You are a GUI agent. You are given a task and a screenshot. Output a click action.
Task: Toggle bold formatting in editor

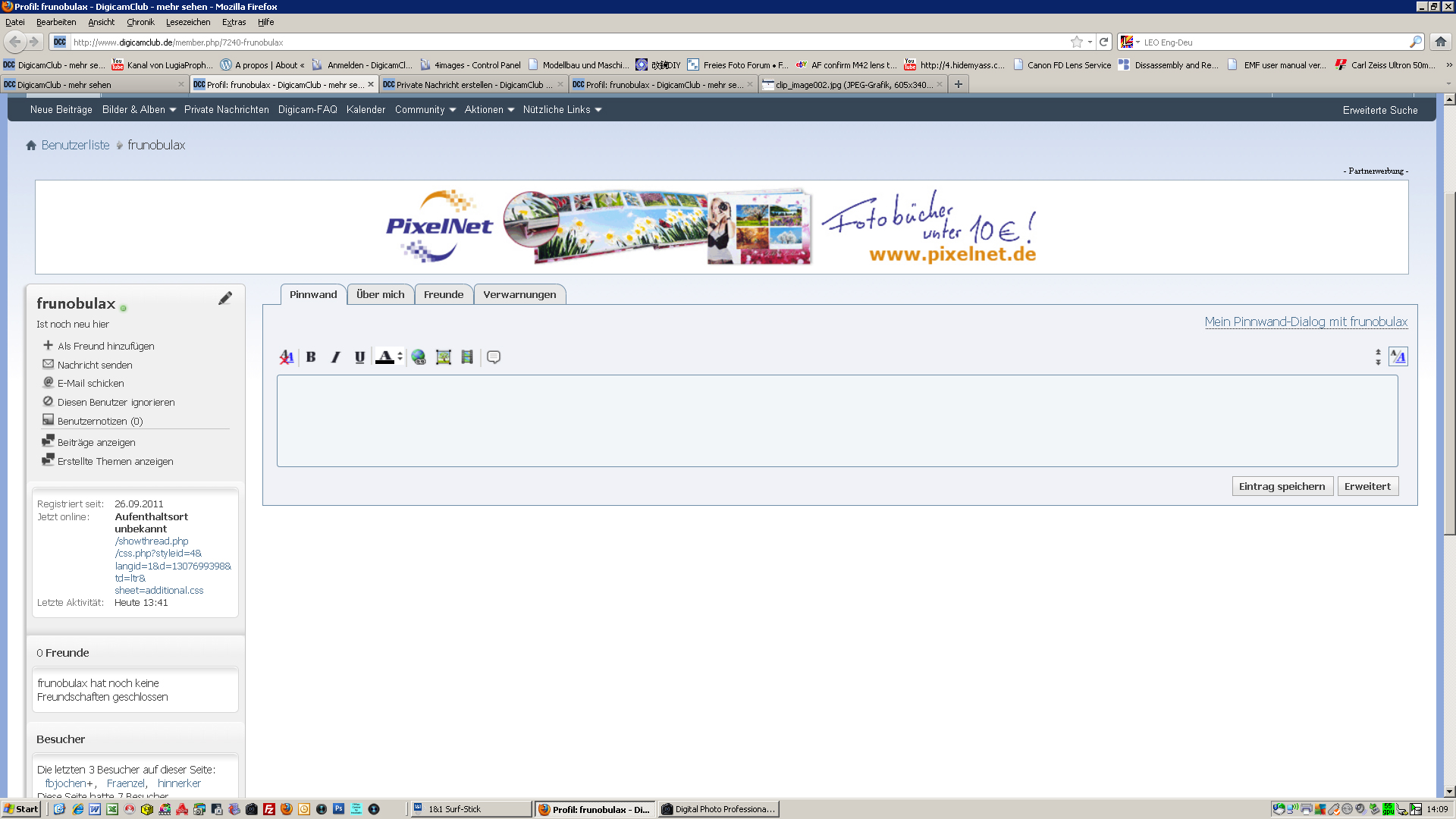[311, 357]
